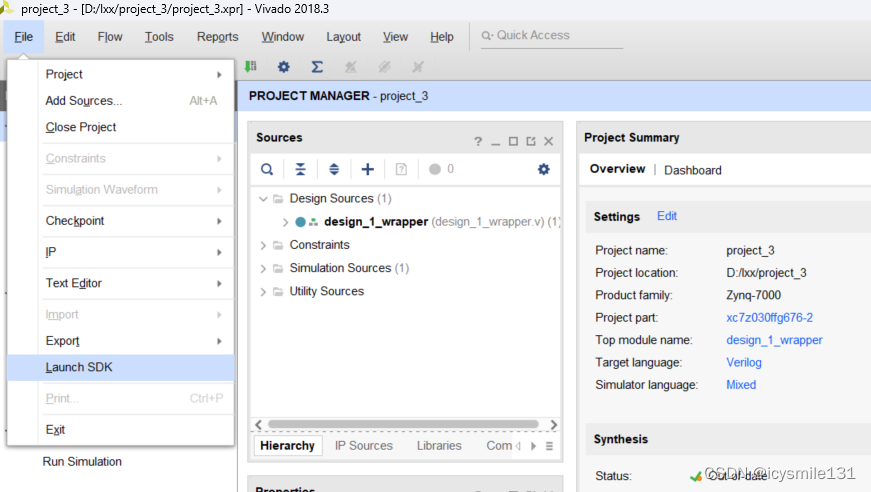Click the question-mark file info icon in Sources toolbar
Screen dimensions: 871x492
[401, 169]
